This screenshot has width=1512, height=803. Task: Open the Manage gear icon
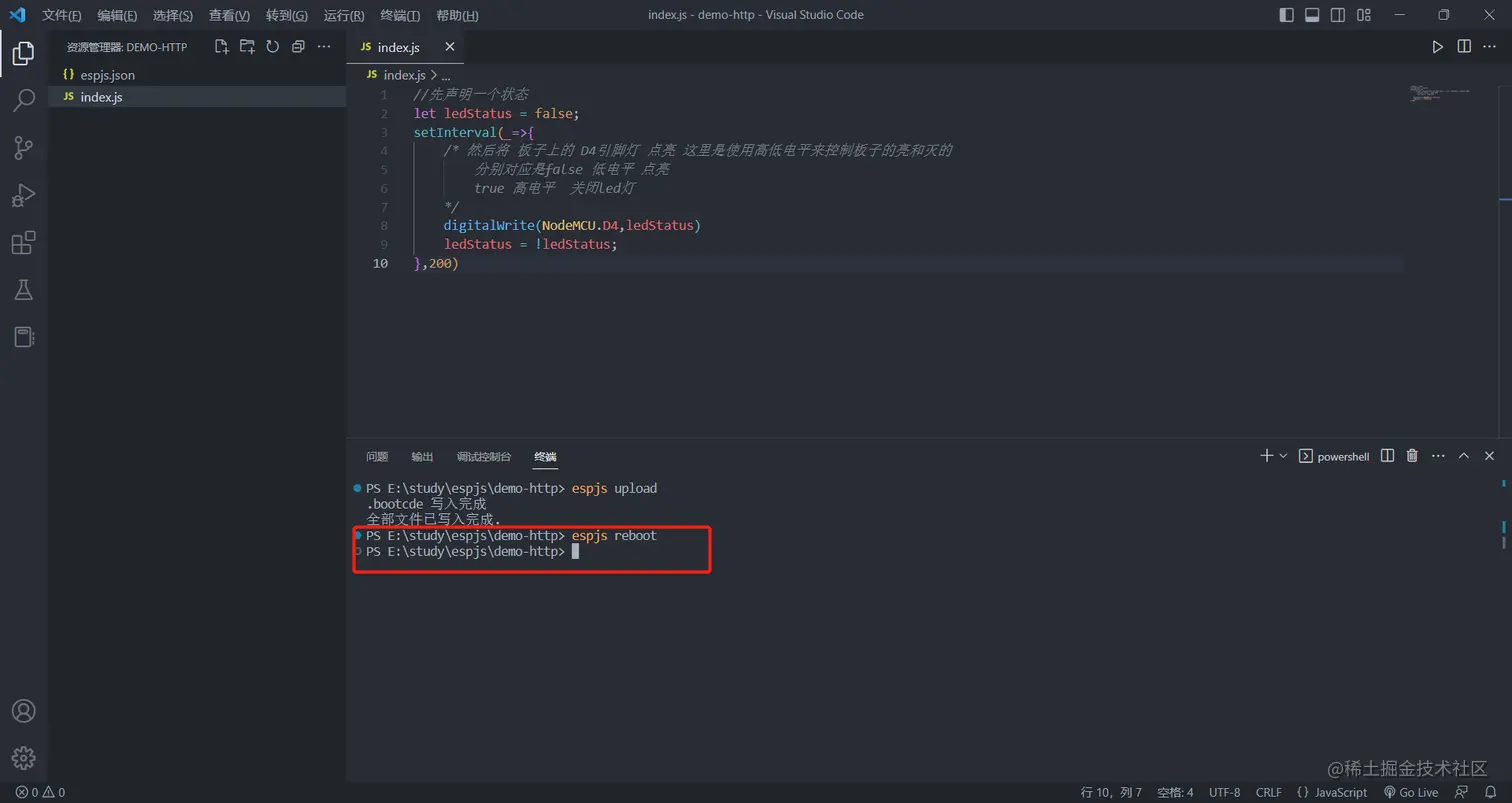point(23,758)
